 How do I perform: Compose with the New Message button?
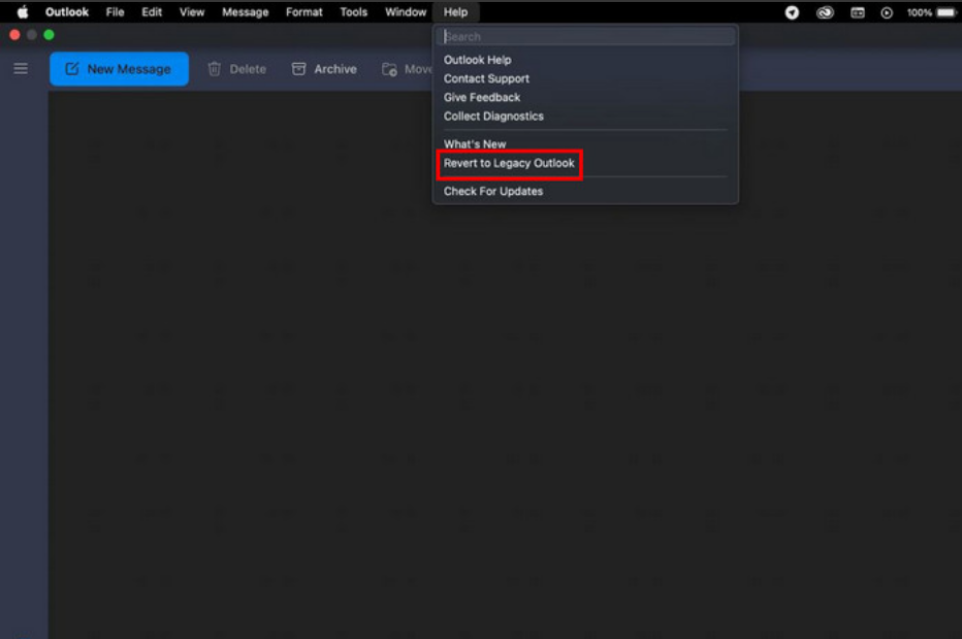119,69
